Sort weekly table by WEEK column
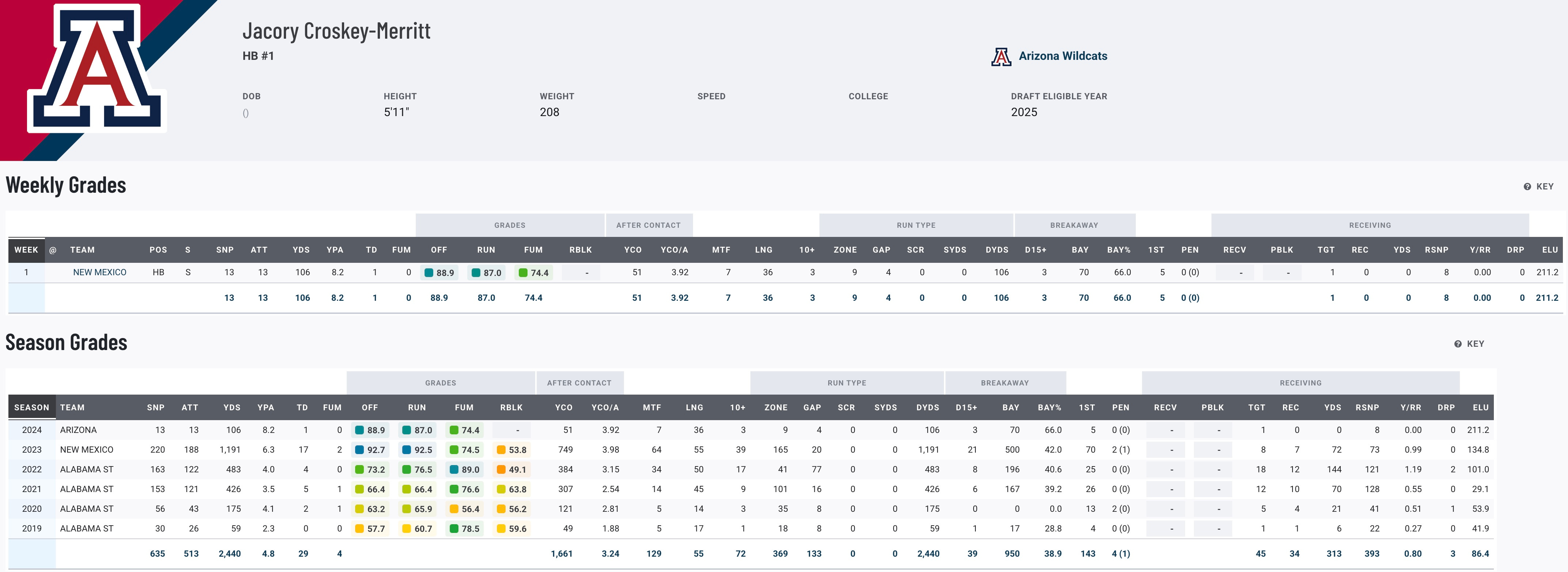1568x572 pixels. click(x=26, y=250)
